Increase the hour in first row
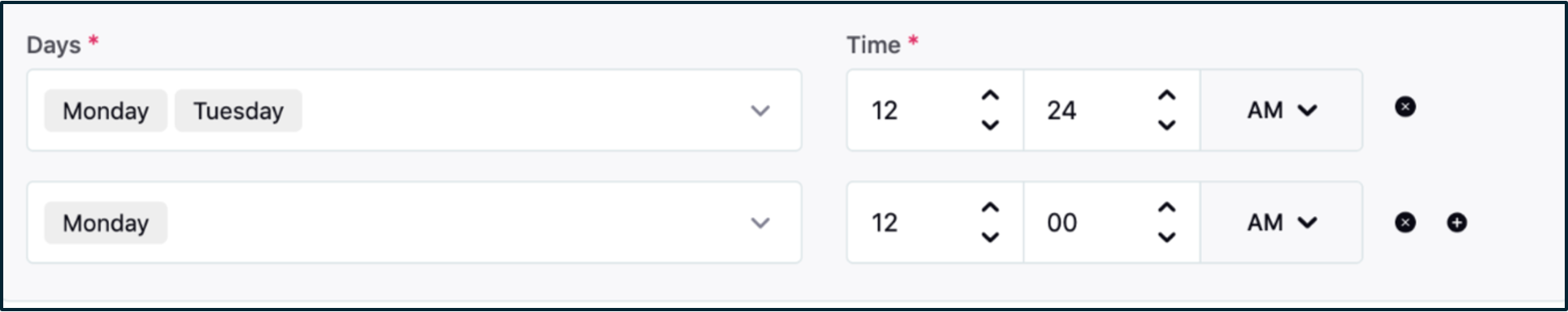This screenshot has height=312, width=1568. 990,95
